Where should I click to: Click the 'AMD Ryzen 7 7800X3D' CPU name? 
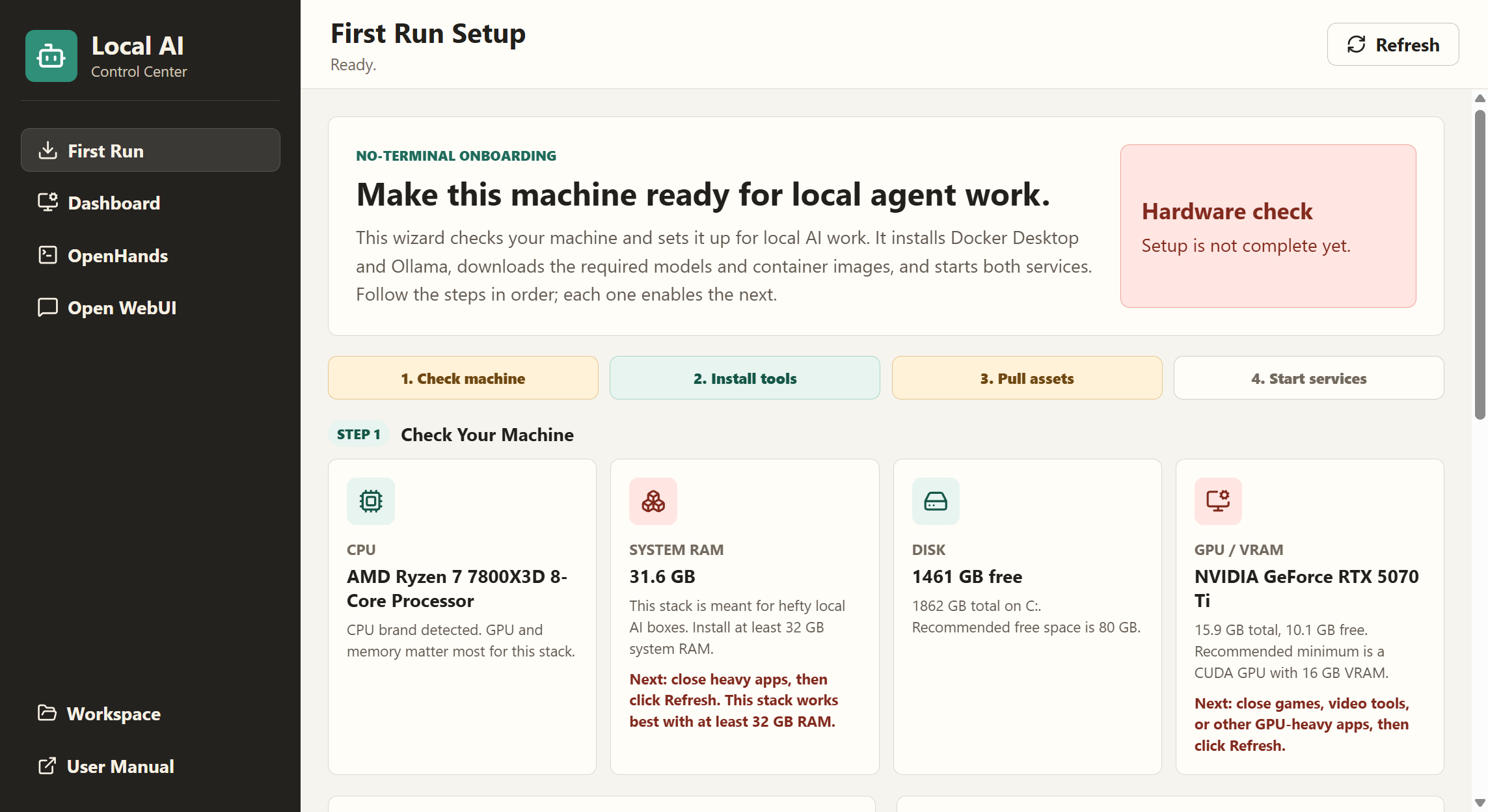[457, 588]
